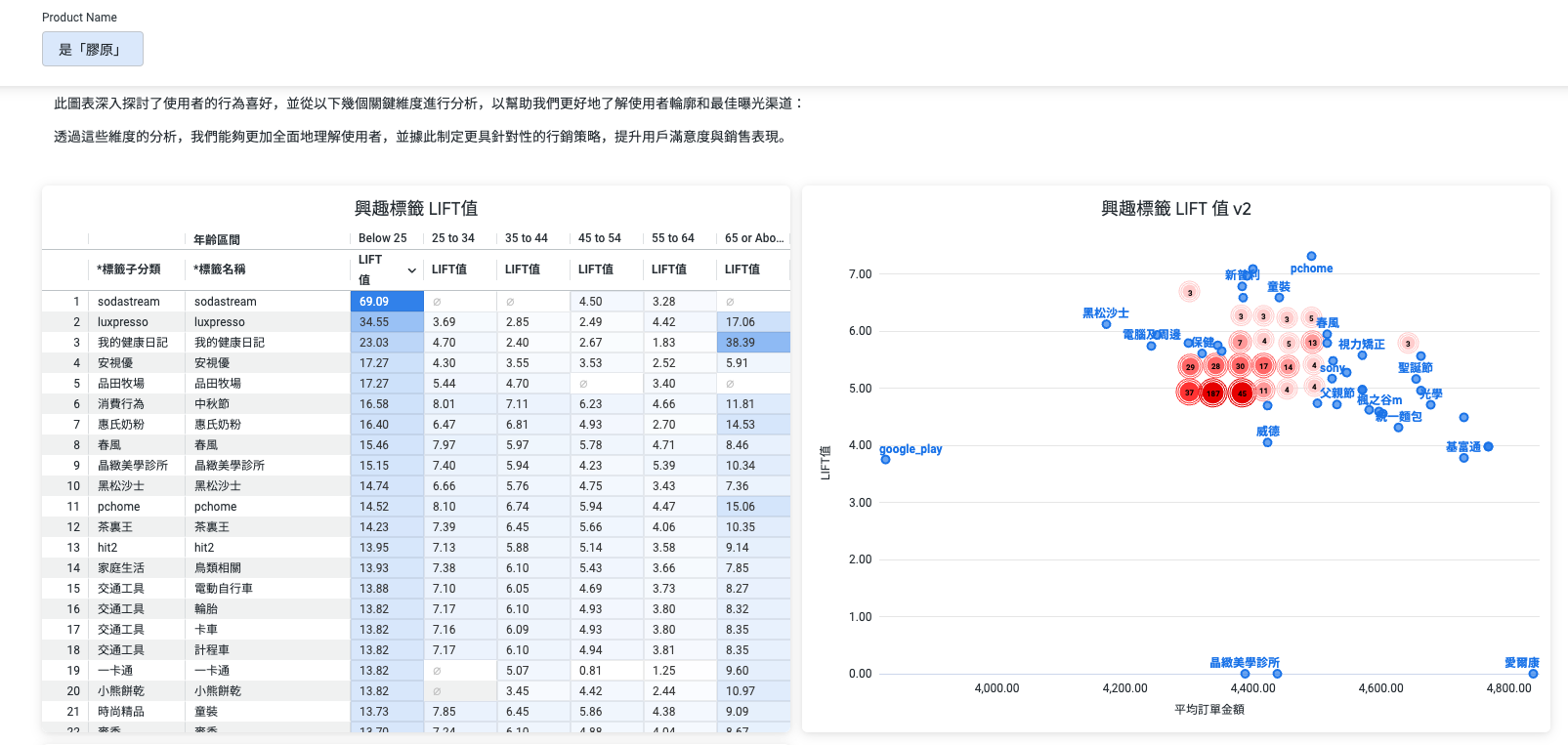1568x745 pixels.
Task: Click the 65 or Abo... column header
Action: 753,238
